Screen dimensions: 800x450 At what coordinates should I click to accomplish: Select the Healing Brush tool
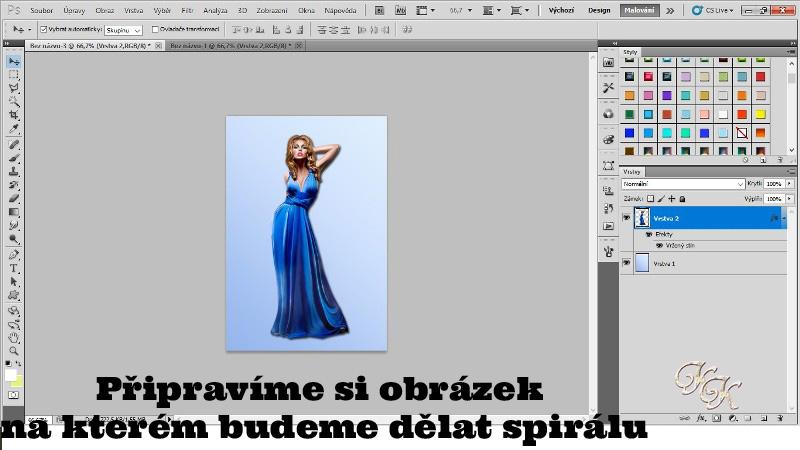coord(14,145)
